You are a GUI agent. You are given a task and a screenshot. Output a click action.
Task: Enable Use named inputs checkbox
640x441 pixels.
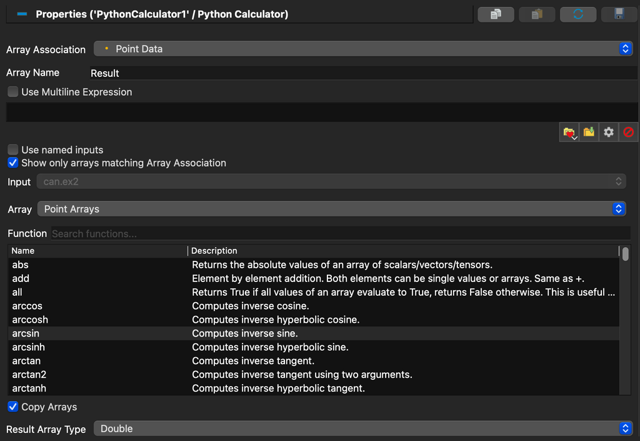13,150
